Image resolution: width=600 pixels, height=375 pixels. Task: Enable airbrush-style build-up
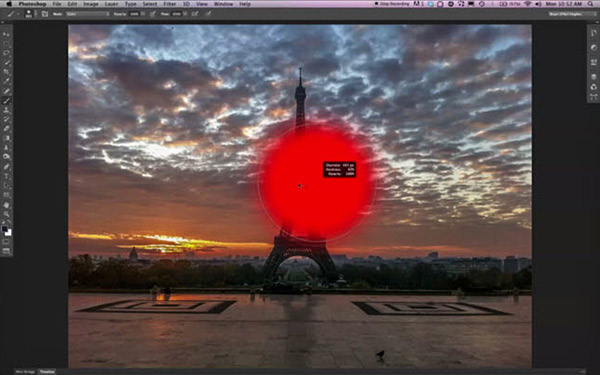click(195, 14)
